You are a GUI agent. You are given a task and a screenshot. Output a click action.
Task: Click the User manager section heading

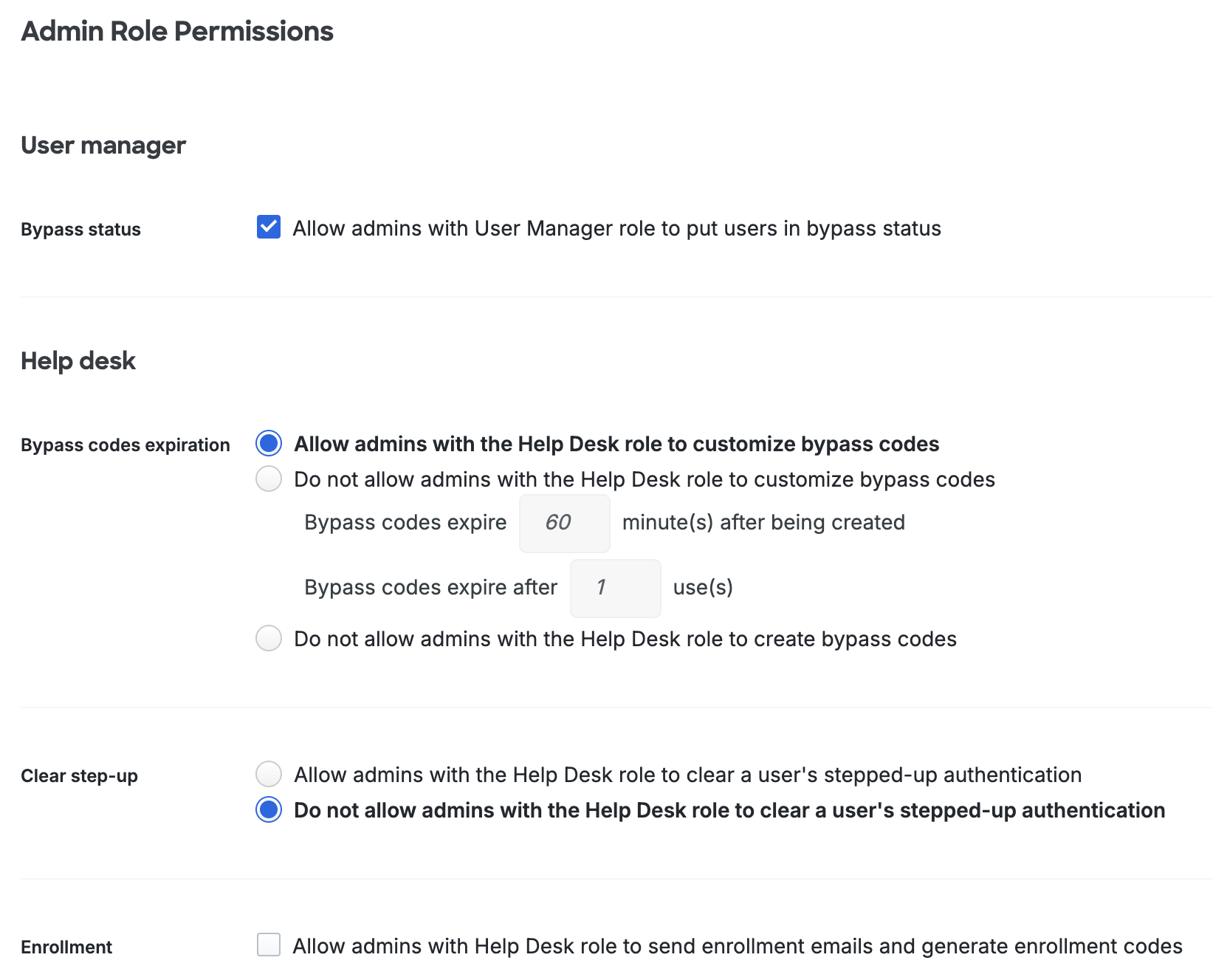pyautogui.click(x=103, y=145)
